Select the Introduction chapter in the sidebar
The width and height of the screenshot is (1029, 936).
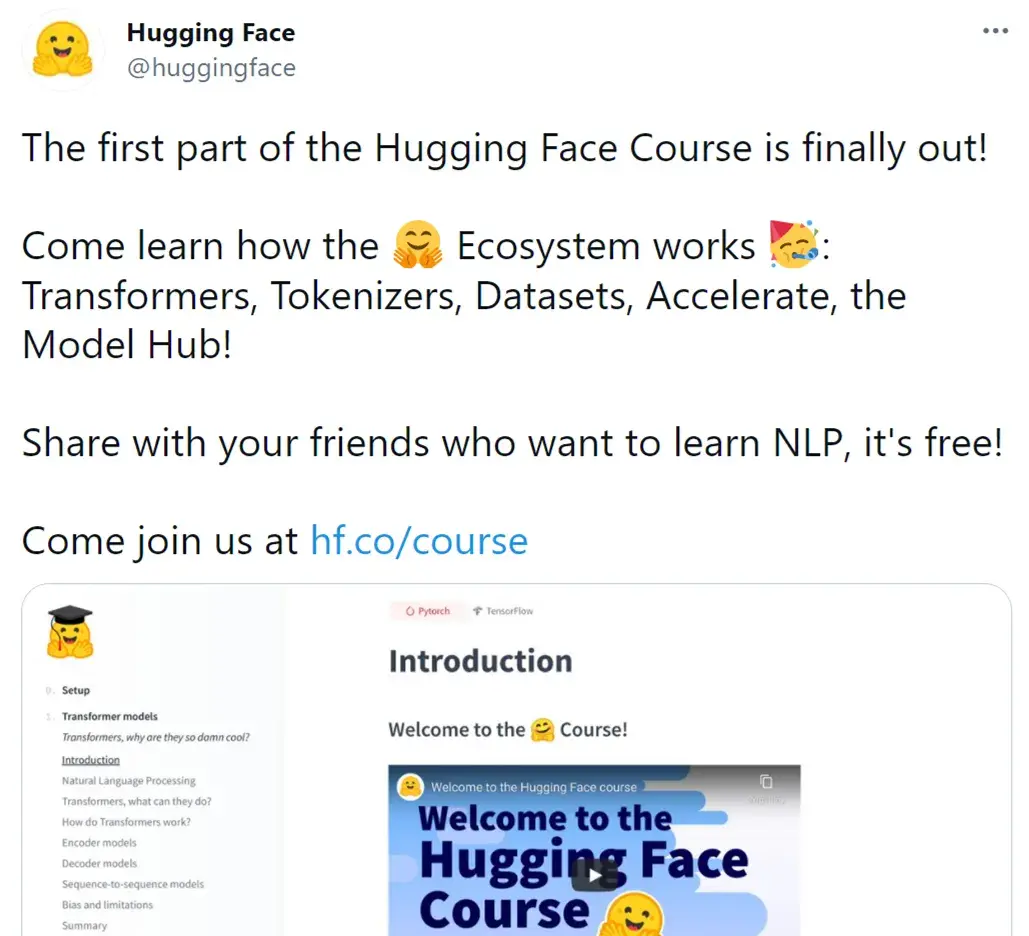coord(91,759)
